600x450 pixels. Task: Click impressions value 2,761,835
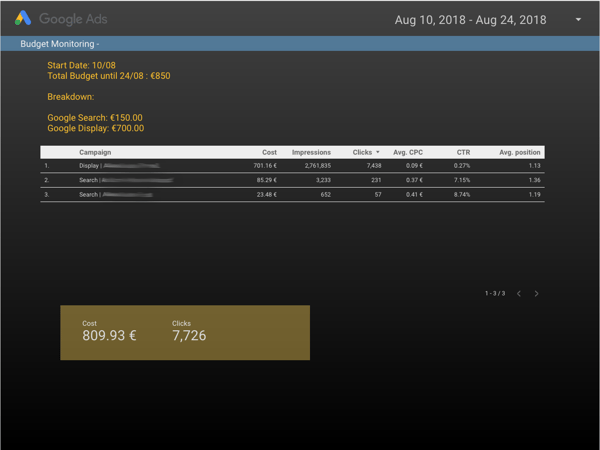[318, 166]
